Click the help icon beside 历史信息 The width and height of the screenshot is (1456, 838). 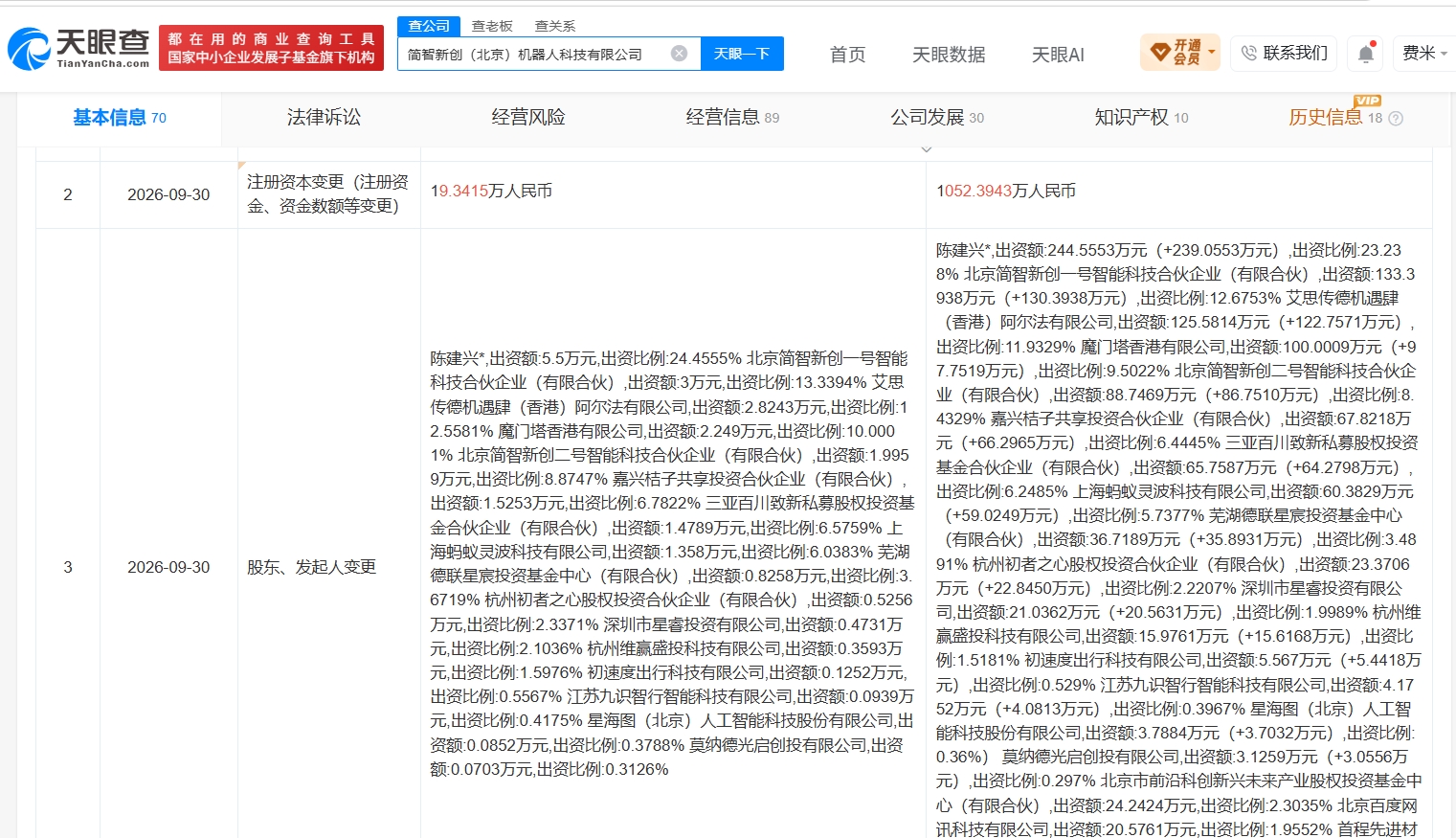tap(1396, 119)
